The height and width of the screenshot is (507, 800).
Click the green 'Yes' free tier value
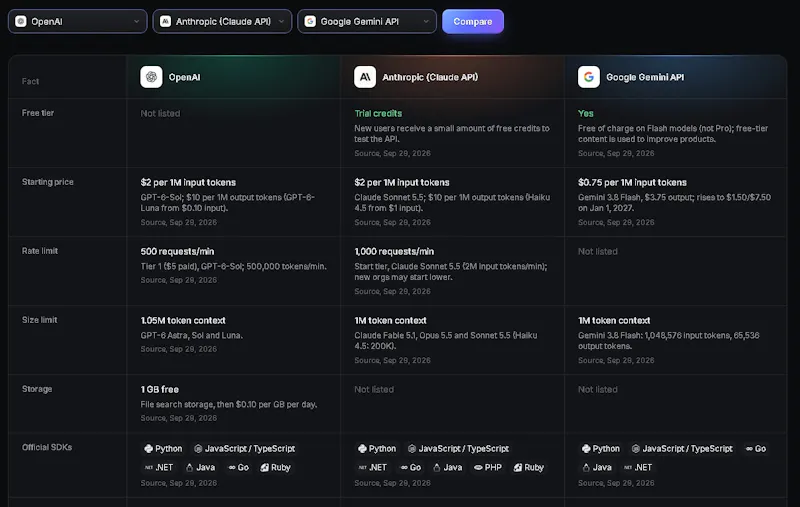click(x=586, y=113)
